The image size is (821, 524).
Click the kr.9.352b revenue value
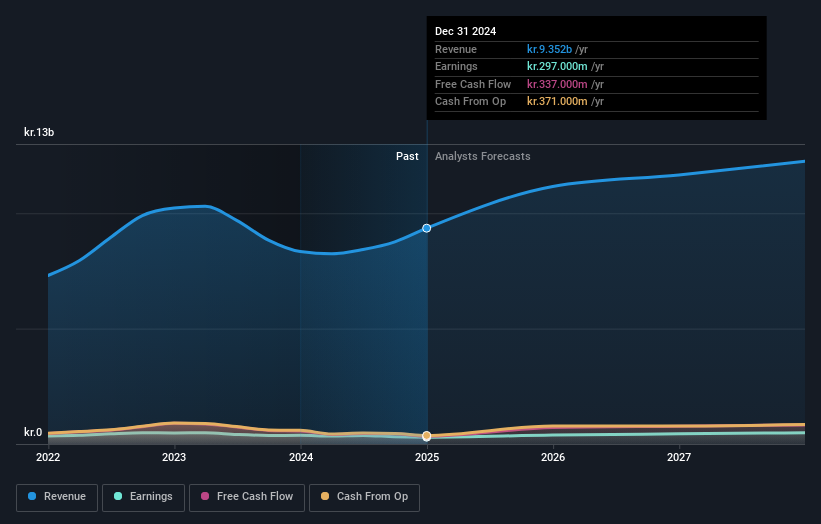[549, 49]
